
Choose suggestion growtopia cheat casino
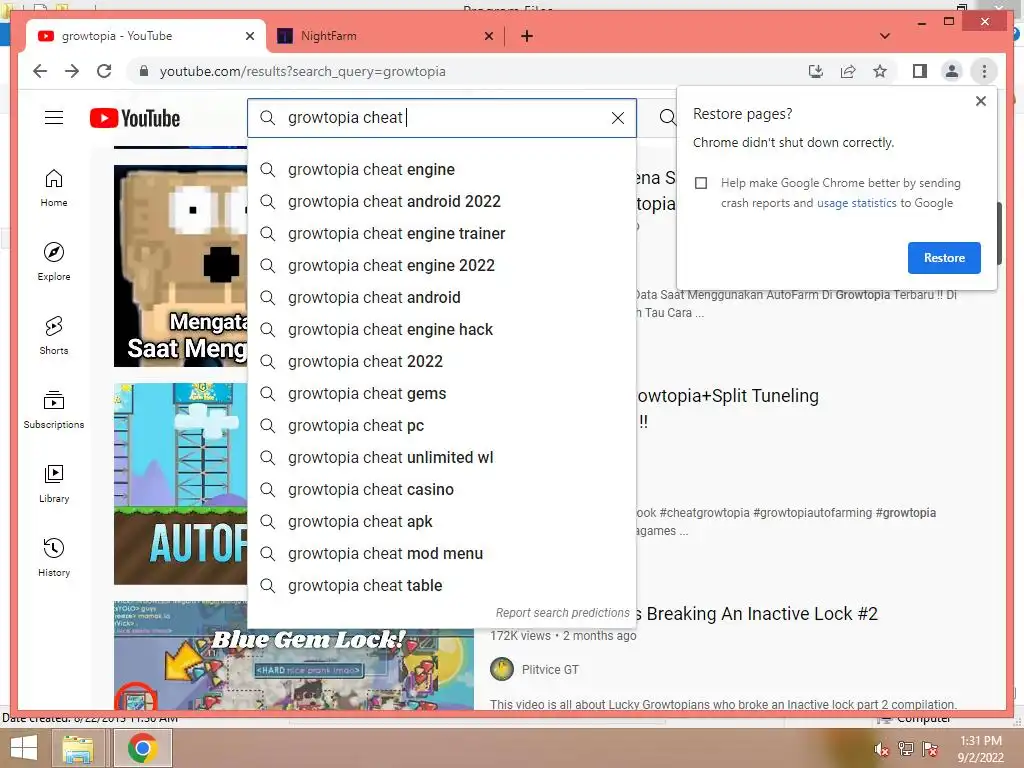tap(441, 490)
